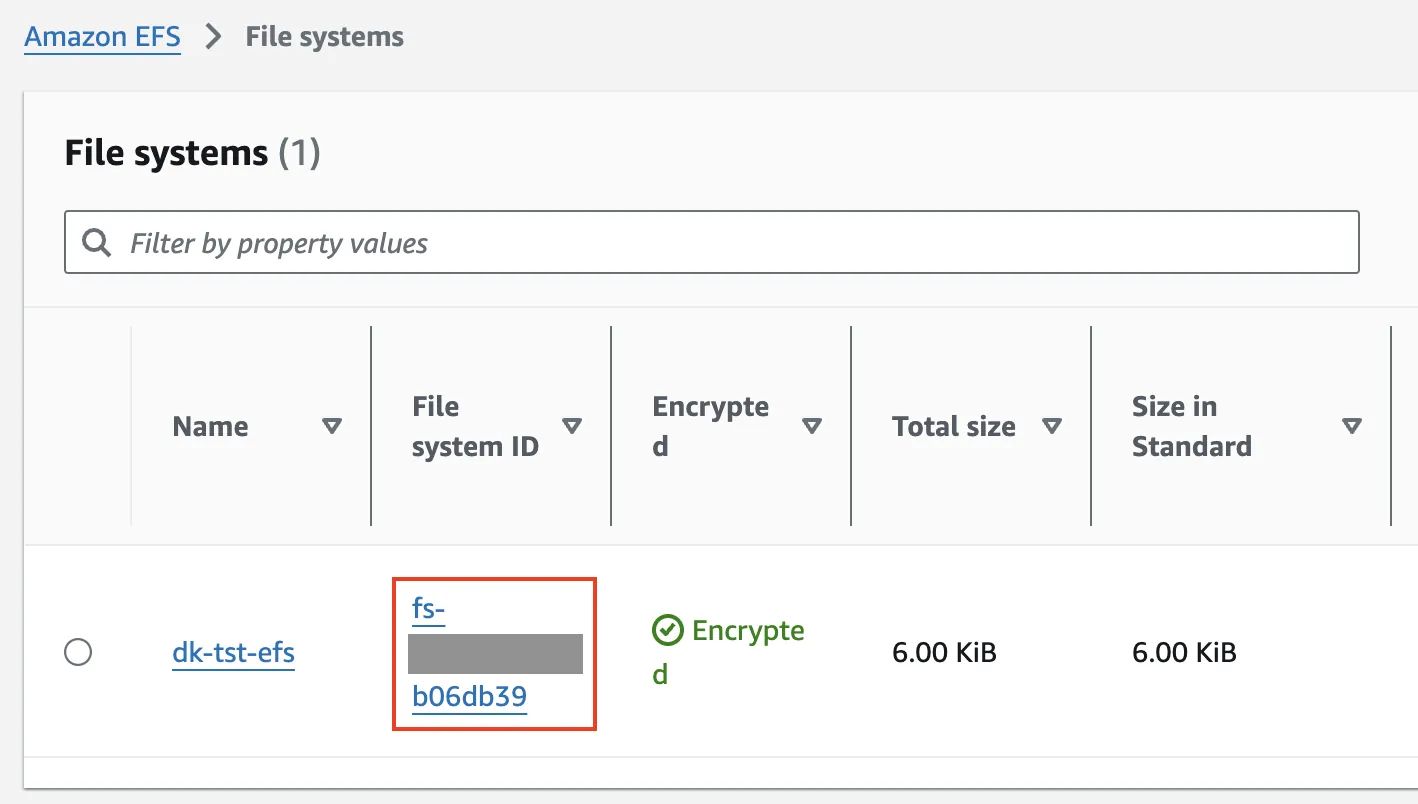
Task: Select the dk-tst-efs radio button
Action: coord(78,653)
